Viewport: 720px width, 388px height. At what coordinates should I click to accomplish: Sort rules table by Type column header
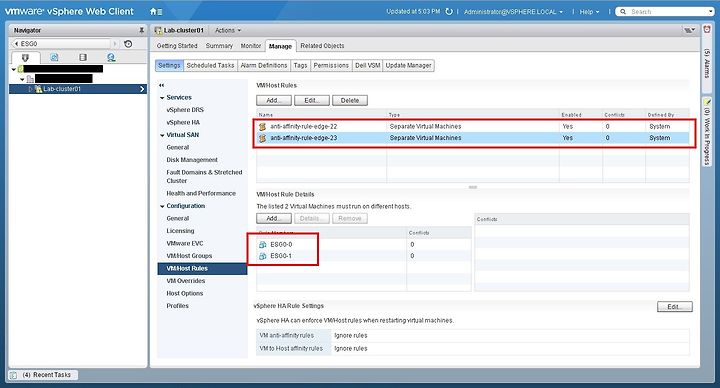pos(473,115)
